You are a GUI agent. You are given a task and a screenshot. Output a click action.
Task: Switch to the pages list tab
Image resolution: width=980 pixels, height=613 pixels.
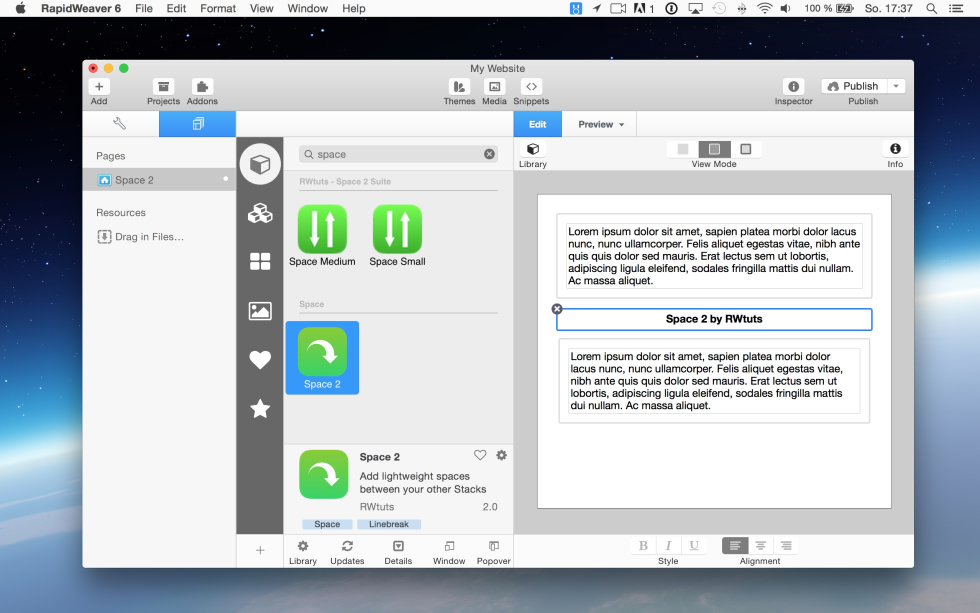pyautogui.click(x=198, y=124)
